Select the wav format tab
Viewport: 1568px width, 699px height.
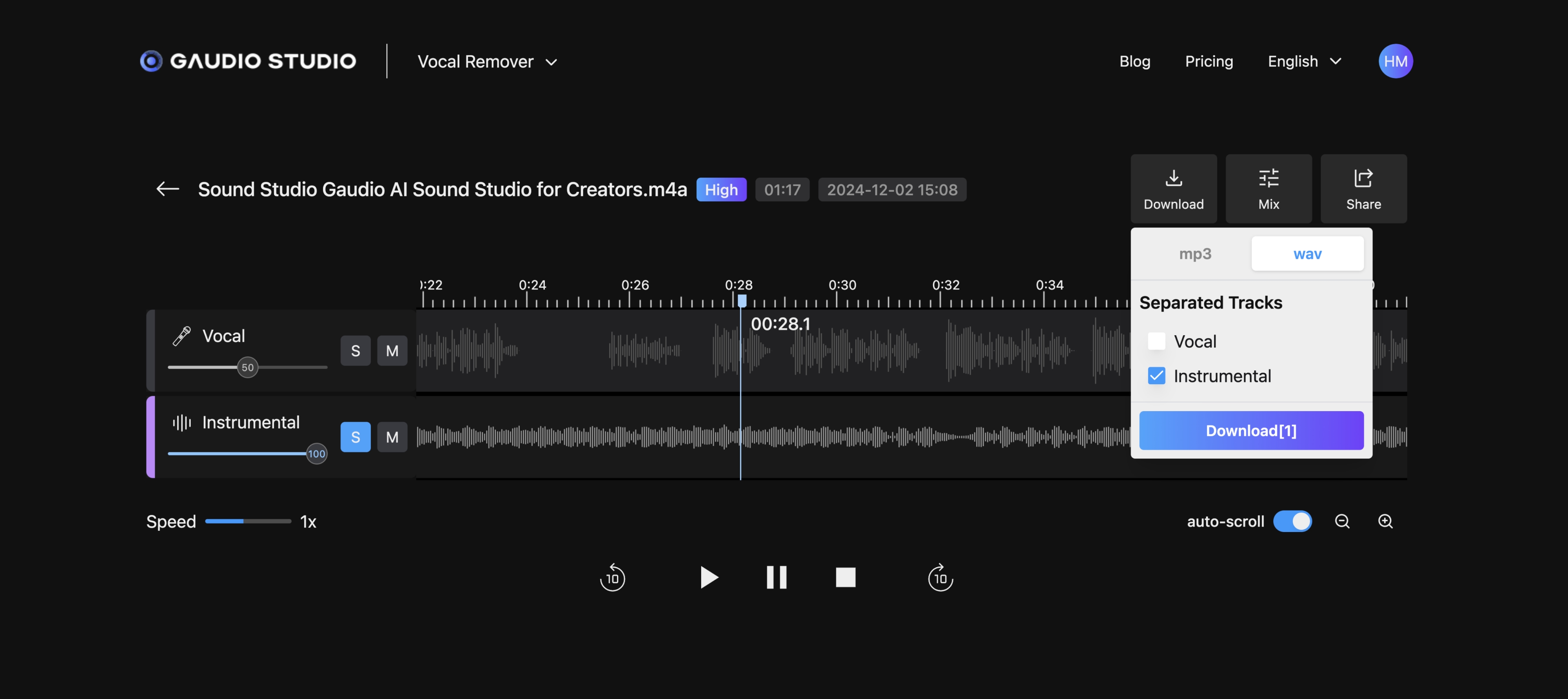click(1307, 254)
